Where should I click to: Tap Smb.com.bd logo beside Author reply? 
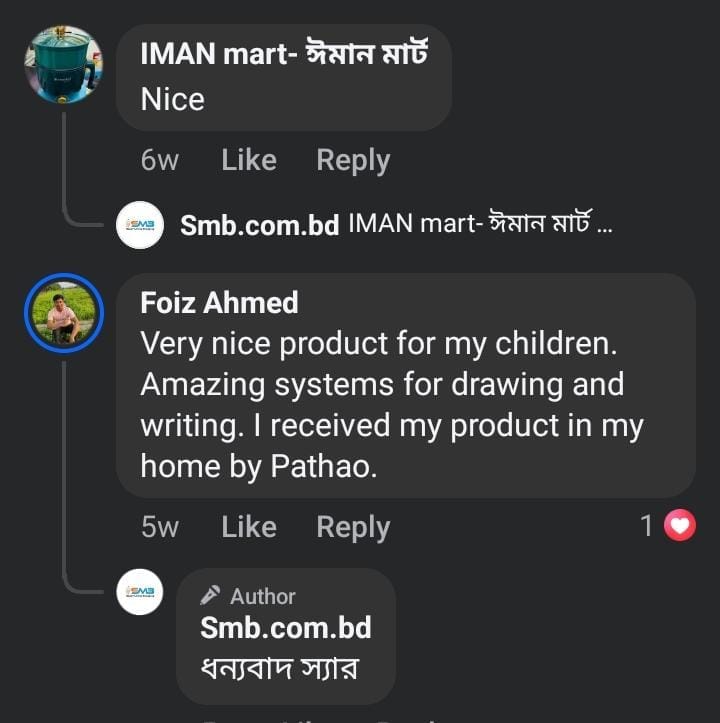click(x=139, y=592)
